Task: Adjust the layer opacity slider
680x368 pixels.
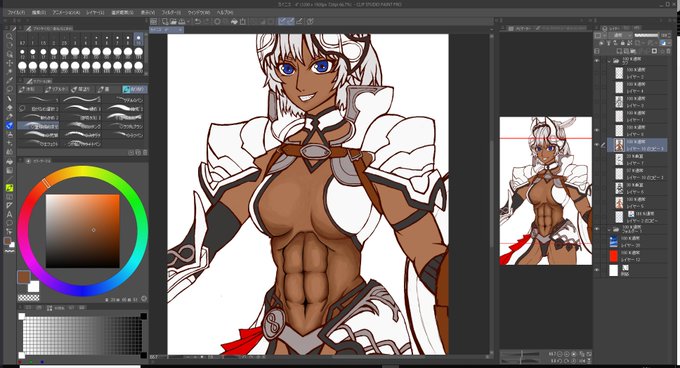Action: 646,35
